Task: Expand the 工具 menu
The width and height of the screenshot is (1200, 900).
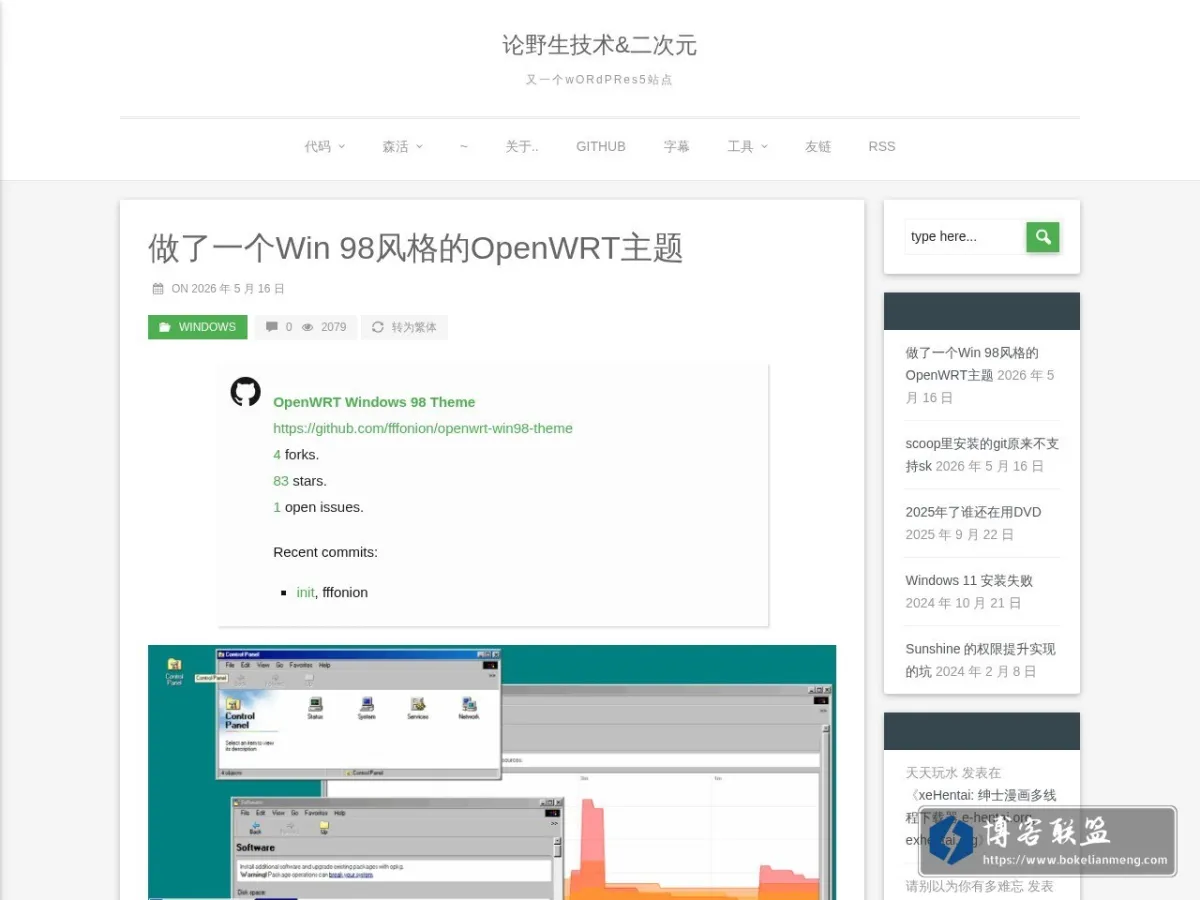Action: tap(747, 146)
